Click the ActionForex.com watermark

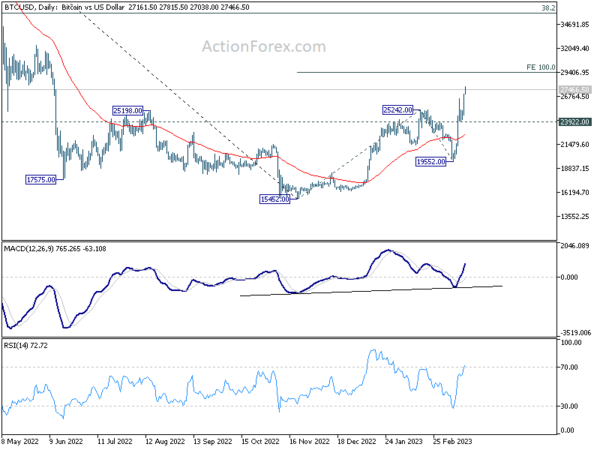click(x=264, y=47)
